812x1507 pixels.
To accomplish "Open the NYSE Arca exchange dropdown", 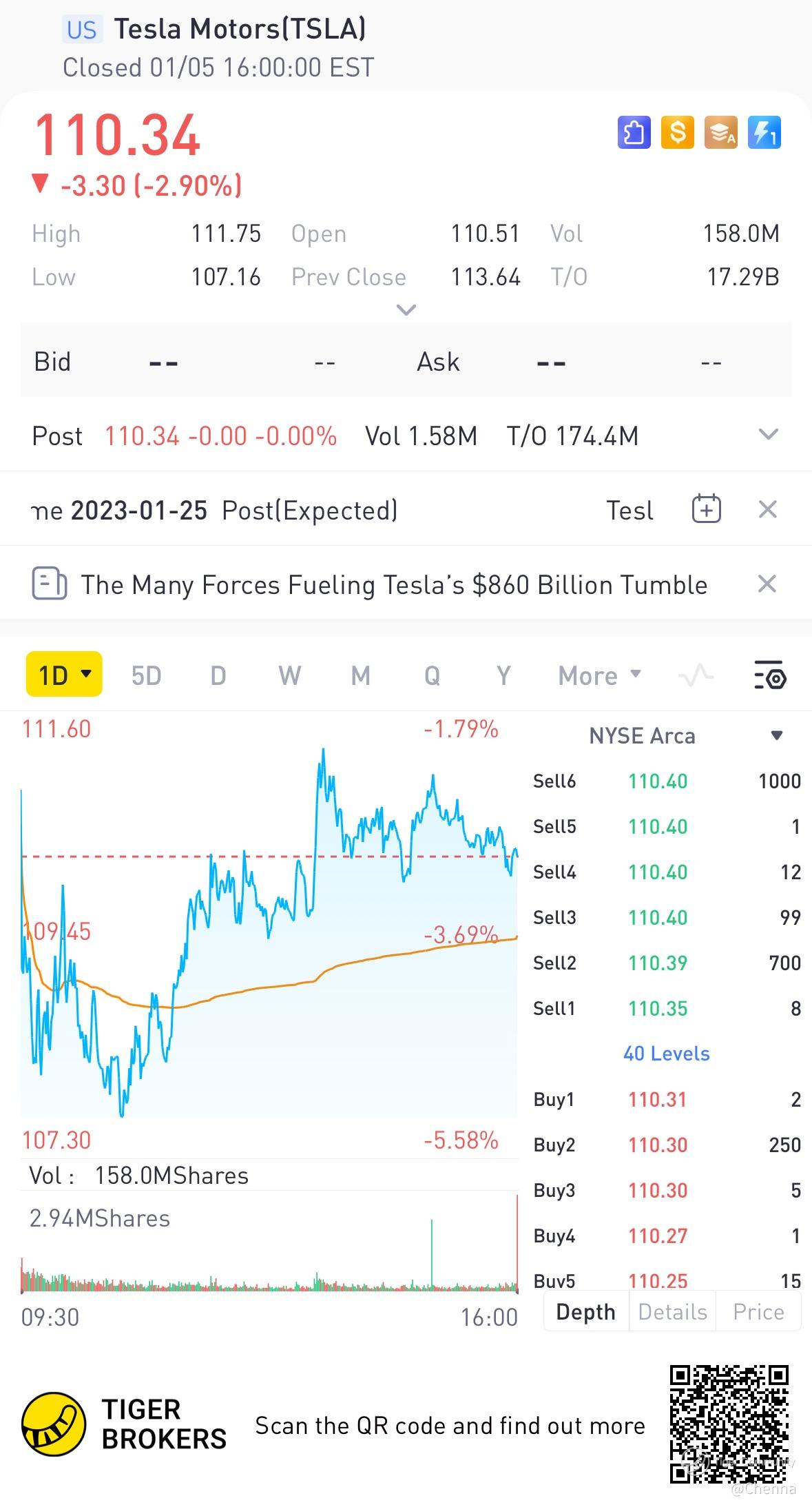I will pyautogui.click(x=776, y=735).
